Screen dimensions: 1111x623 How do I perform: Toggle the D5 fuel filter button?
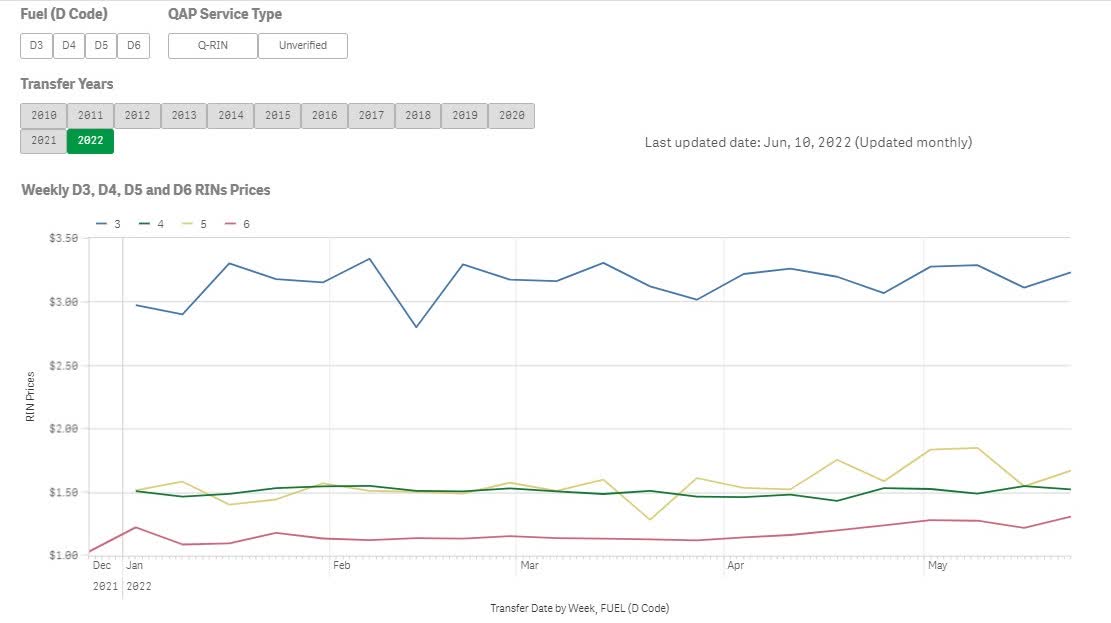101,46
